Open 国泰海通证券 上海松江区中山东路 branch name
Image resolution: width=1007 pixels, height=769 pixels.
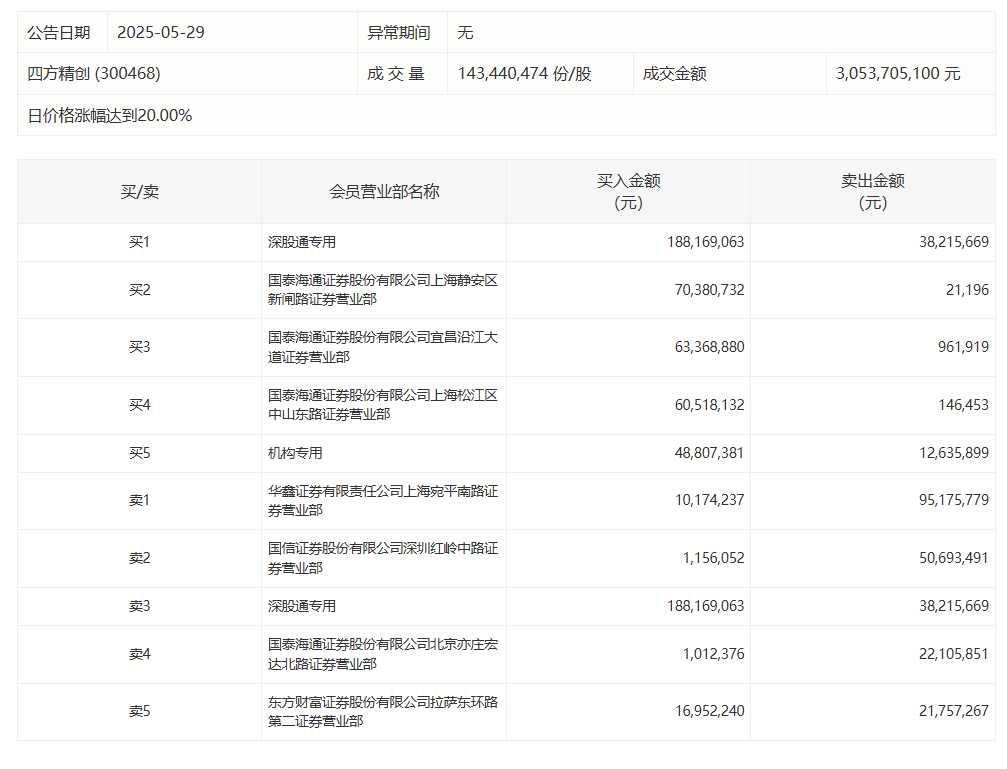tap(382, 405)
